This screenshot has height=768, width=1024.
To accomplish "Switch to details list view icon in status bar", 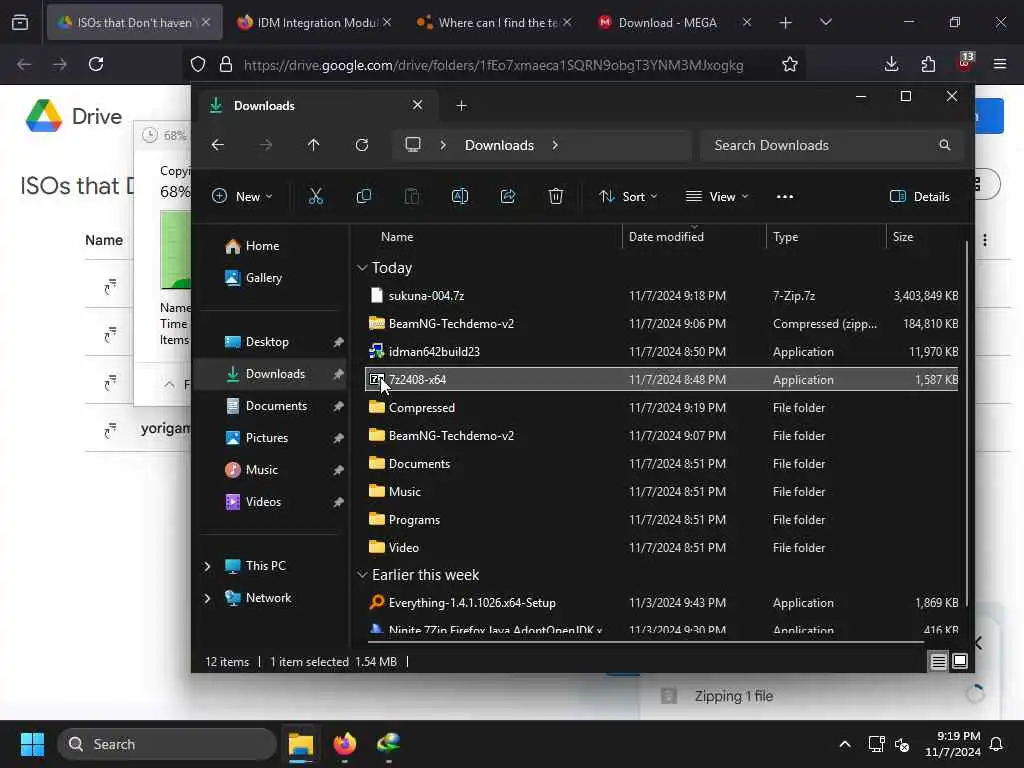I will coord(938,662).
